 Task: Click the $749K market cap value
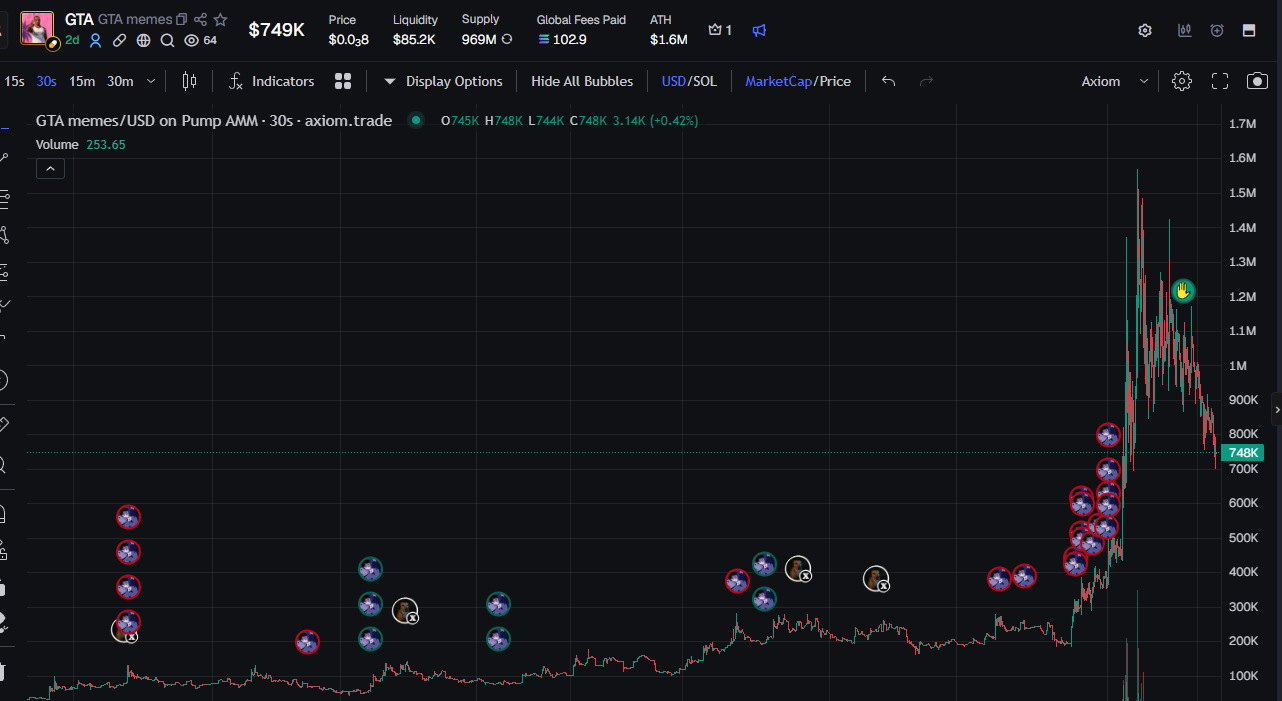[277, 30]
